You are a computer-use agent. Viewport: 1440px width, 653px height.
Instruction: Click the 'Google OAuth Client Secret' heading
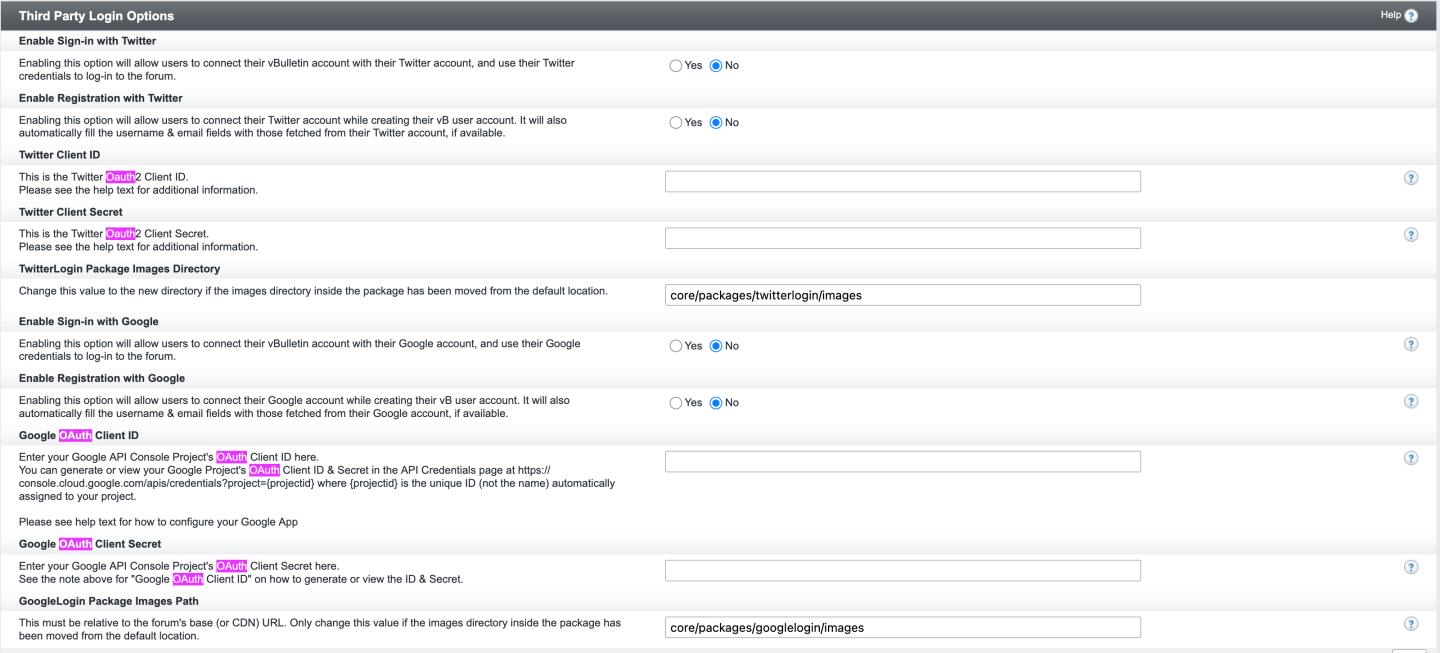[90, 544]
